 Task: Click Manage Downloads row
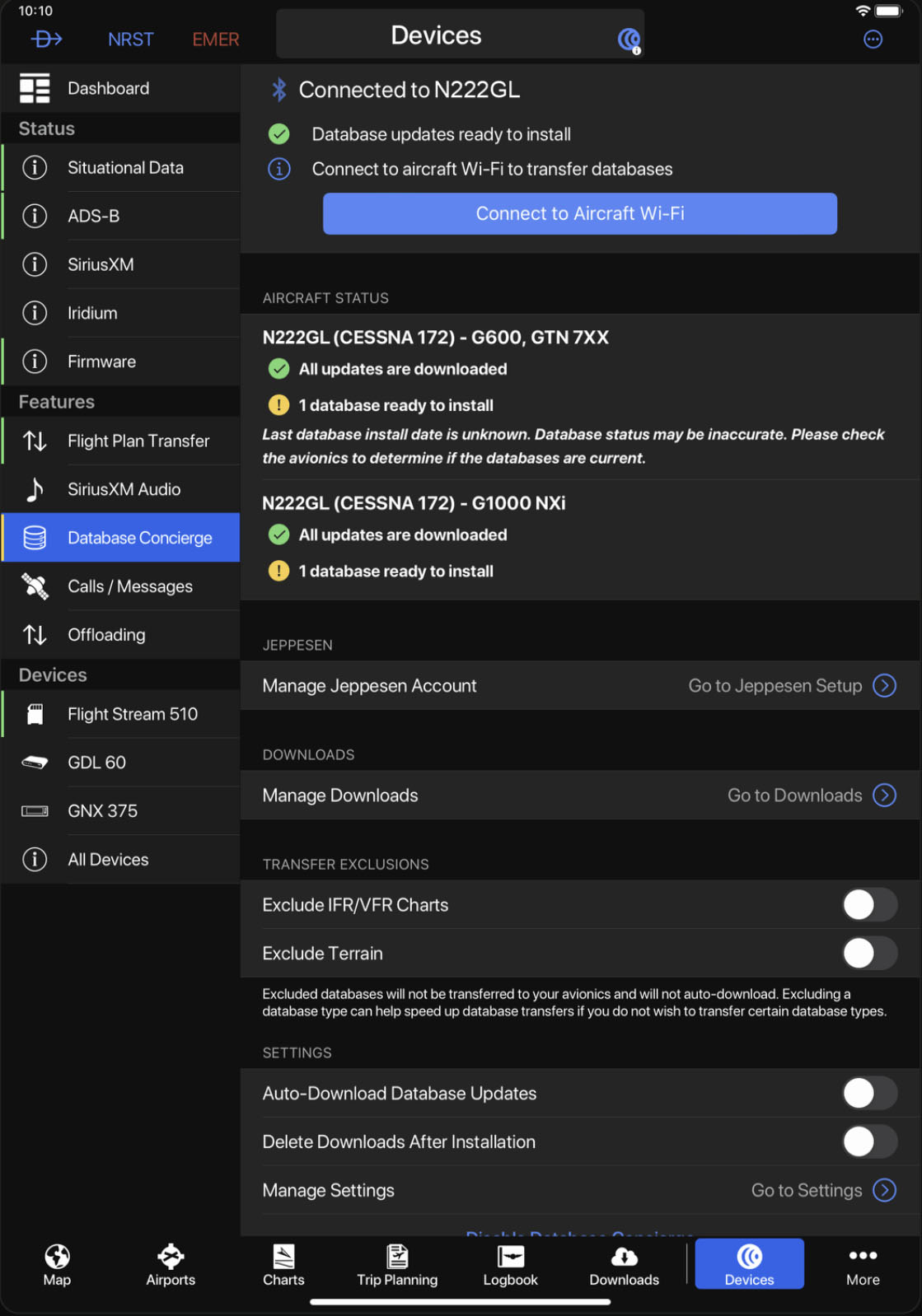click(x=580, y=796)
